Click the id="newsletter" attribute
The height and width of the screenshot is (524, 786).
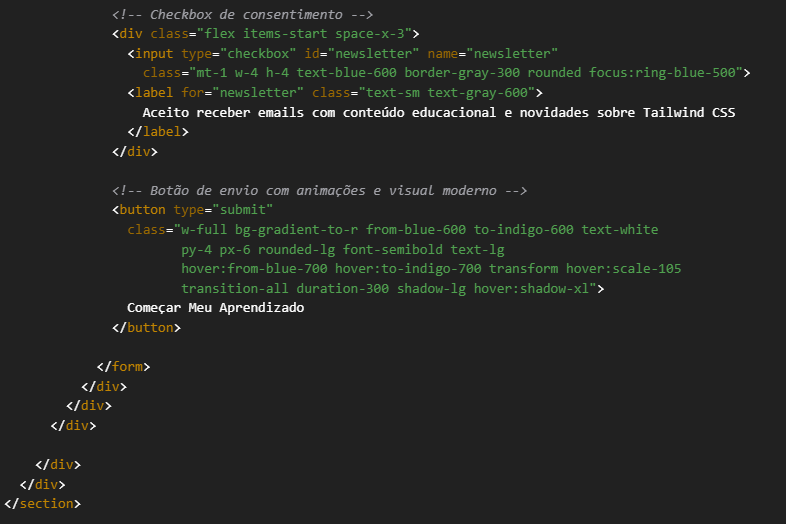coord(361,54)
